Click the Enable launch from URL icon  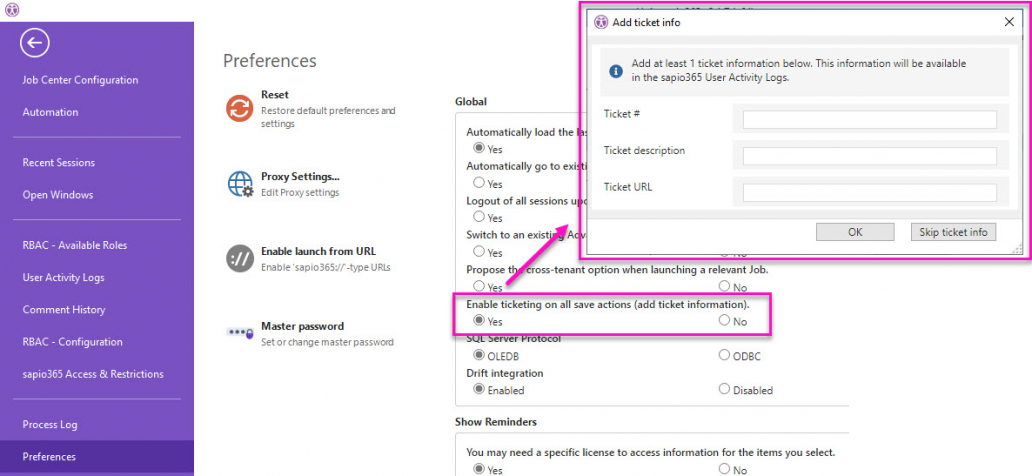[x=240, y=259]
